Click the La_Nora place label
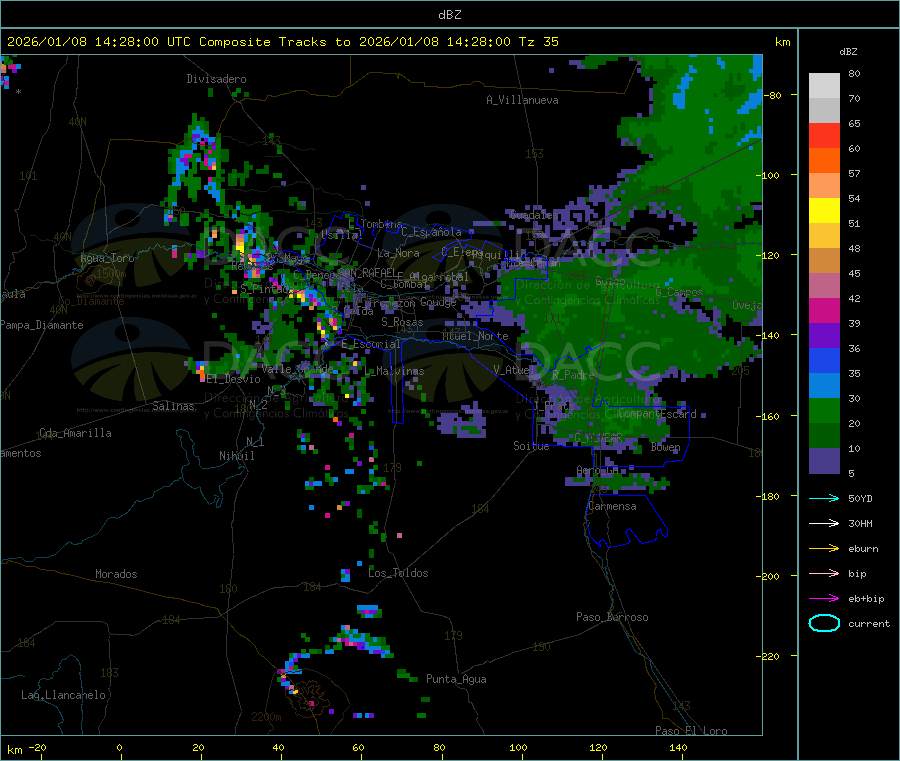Viewport: 900px width, 761px height. (x=398, y=253)
